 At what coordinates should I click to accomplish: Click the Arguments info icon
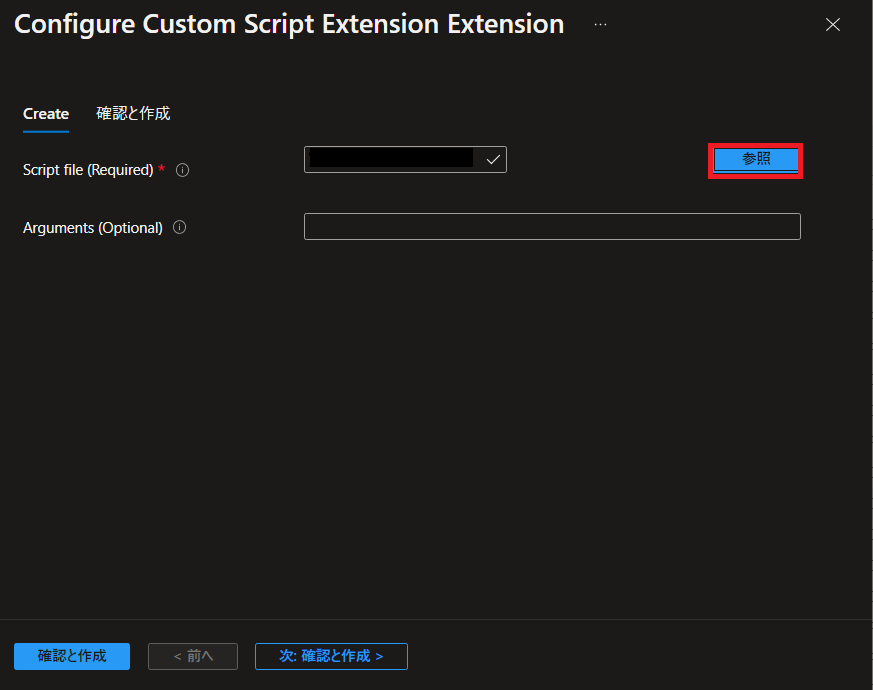179,227
